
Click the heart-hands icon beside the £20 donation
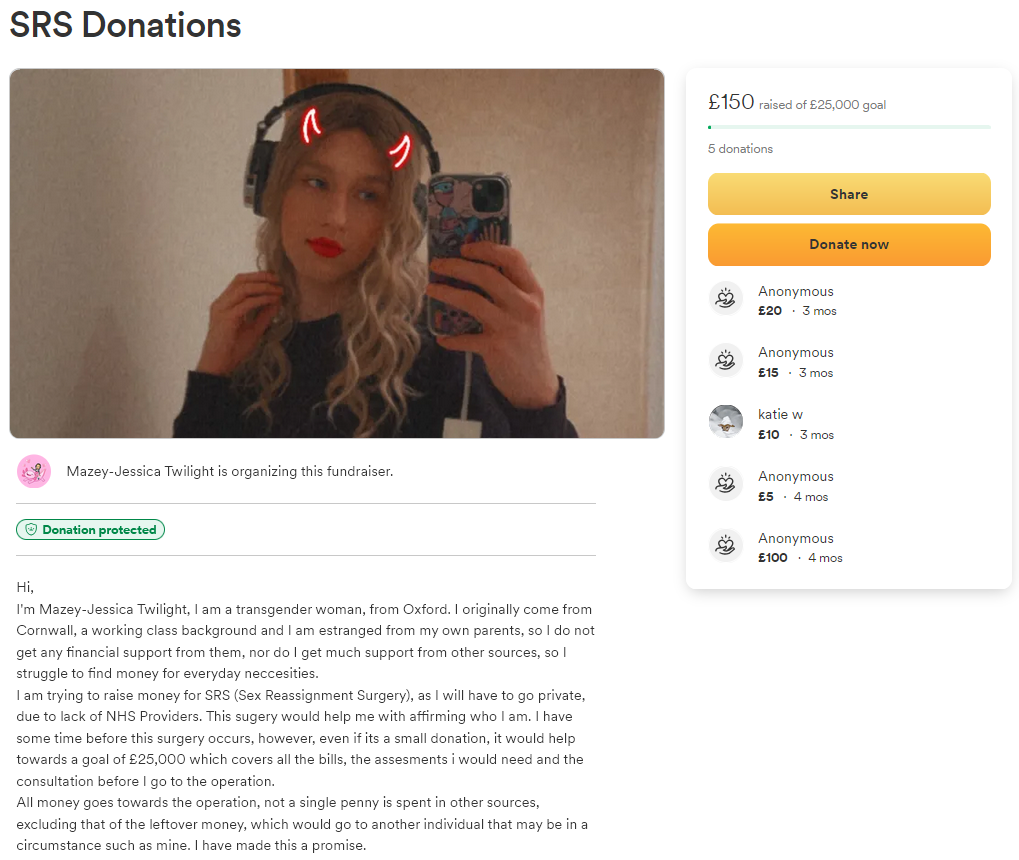725,298
